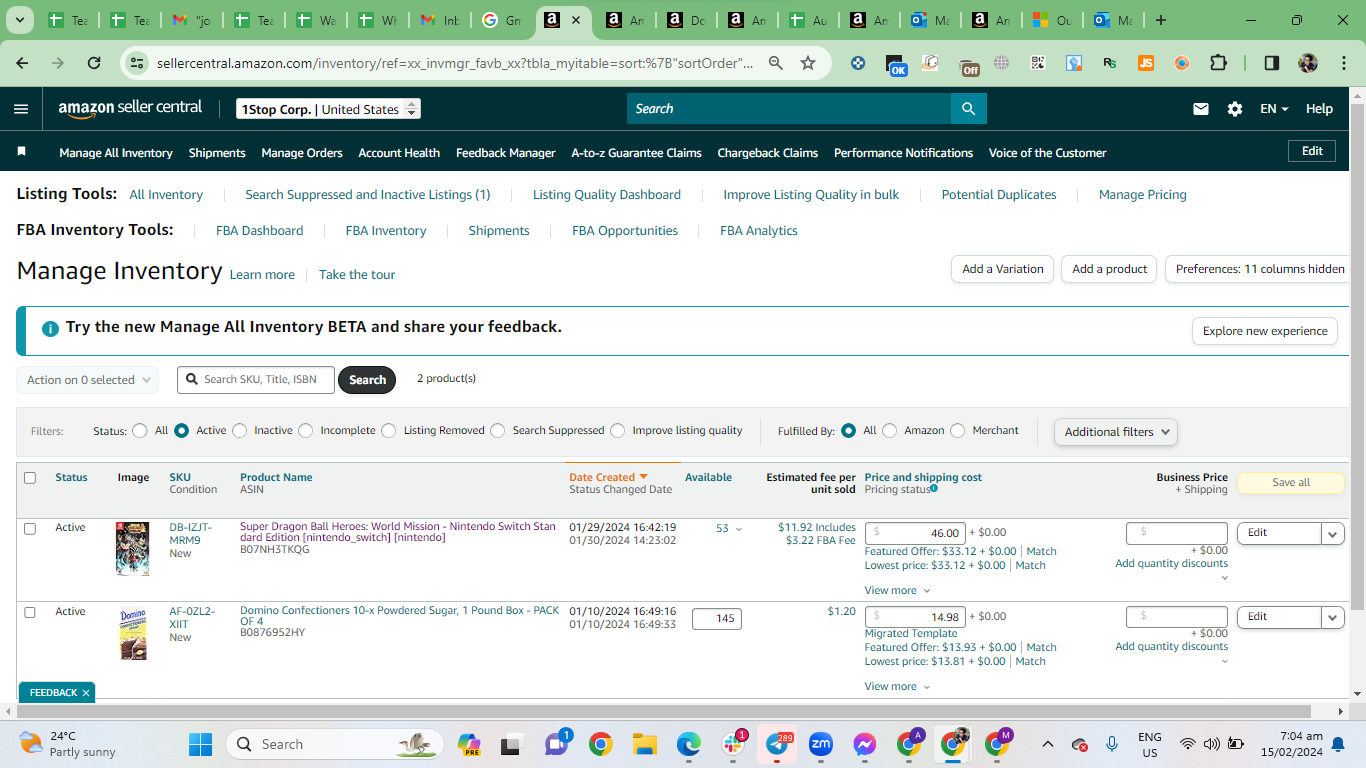This screenshot has height=768, width=1366.
Task: Open Edit dropdown arrow for AF-0ZL2-XIIT row
Action: coord(1332,618)
